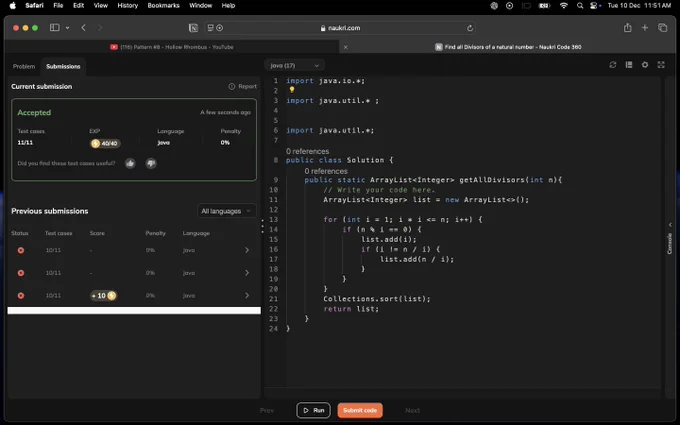This screenshot has width=680, height=425.
Task: Open the History menu
Action: 128,6
